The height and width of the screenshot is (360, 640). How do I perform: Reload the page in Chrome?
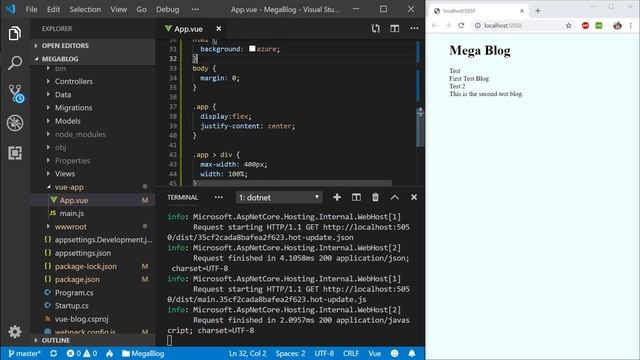click(x=461, y=25)
